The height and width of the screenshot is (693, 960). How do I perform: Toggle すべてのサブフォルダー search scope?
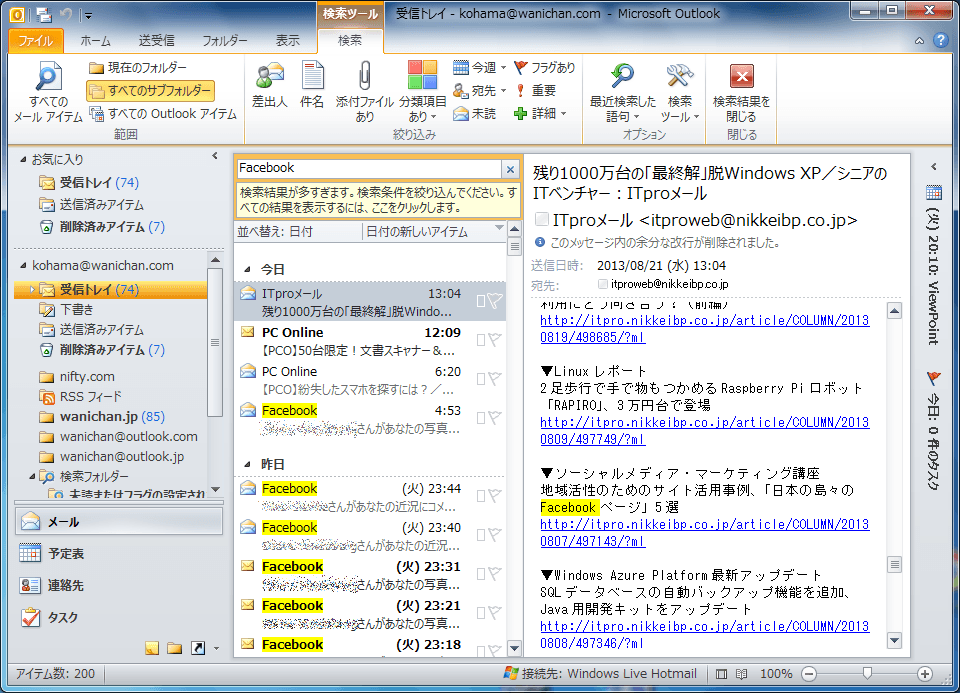(150, 91)
